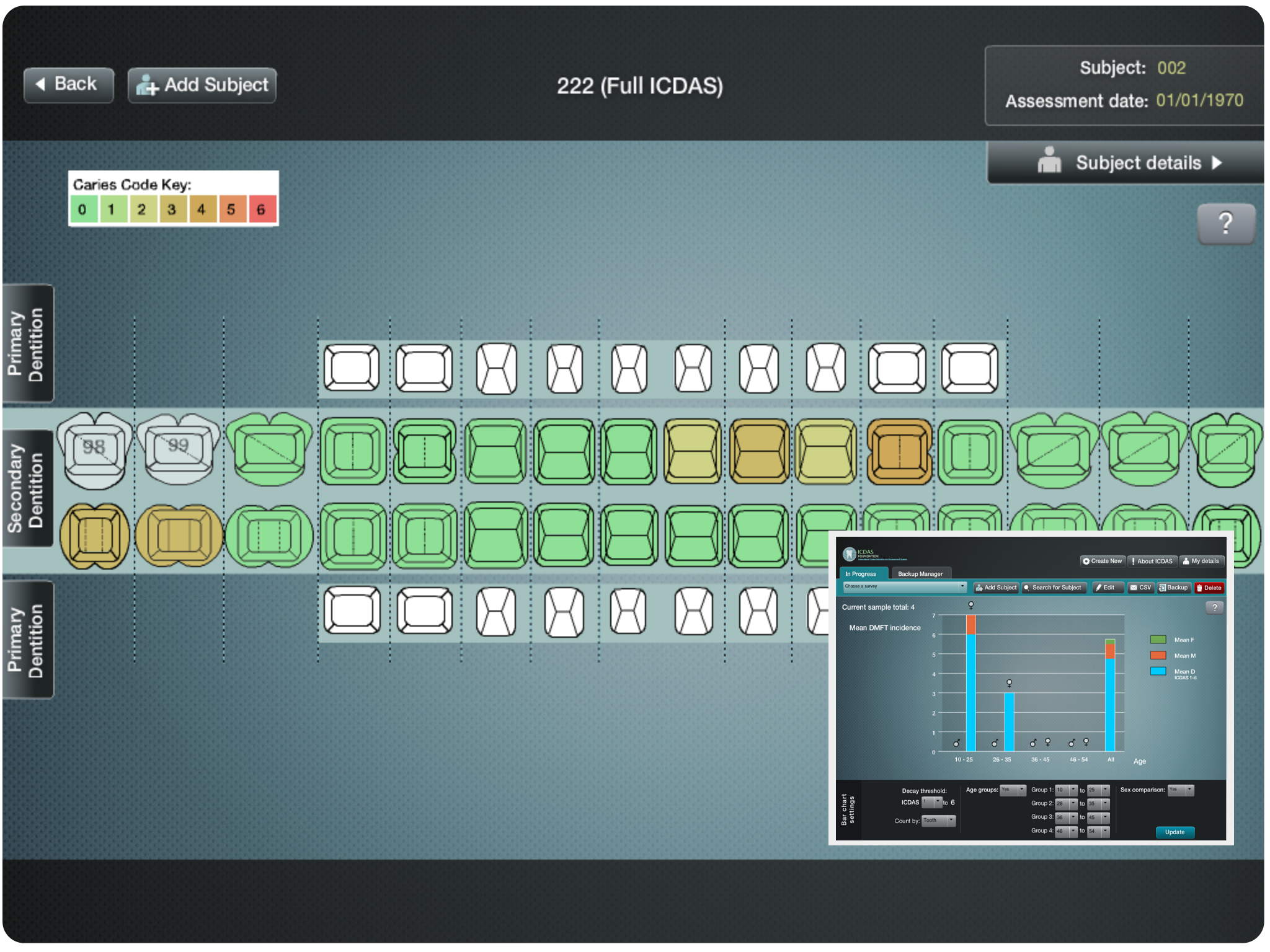Viewport: 1270px width, 952px height.
Task: Select the missing tooth labeled 98
Action: coord(94,450)
